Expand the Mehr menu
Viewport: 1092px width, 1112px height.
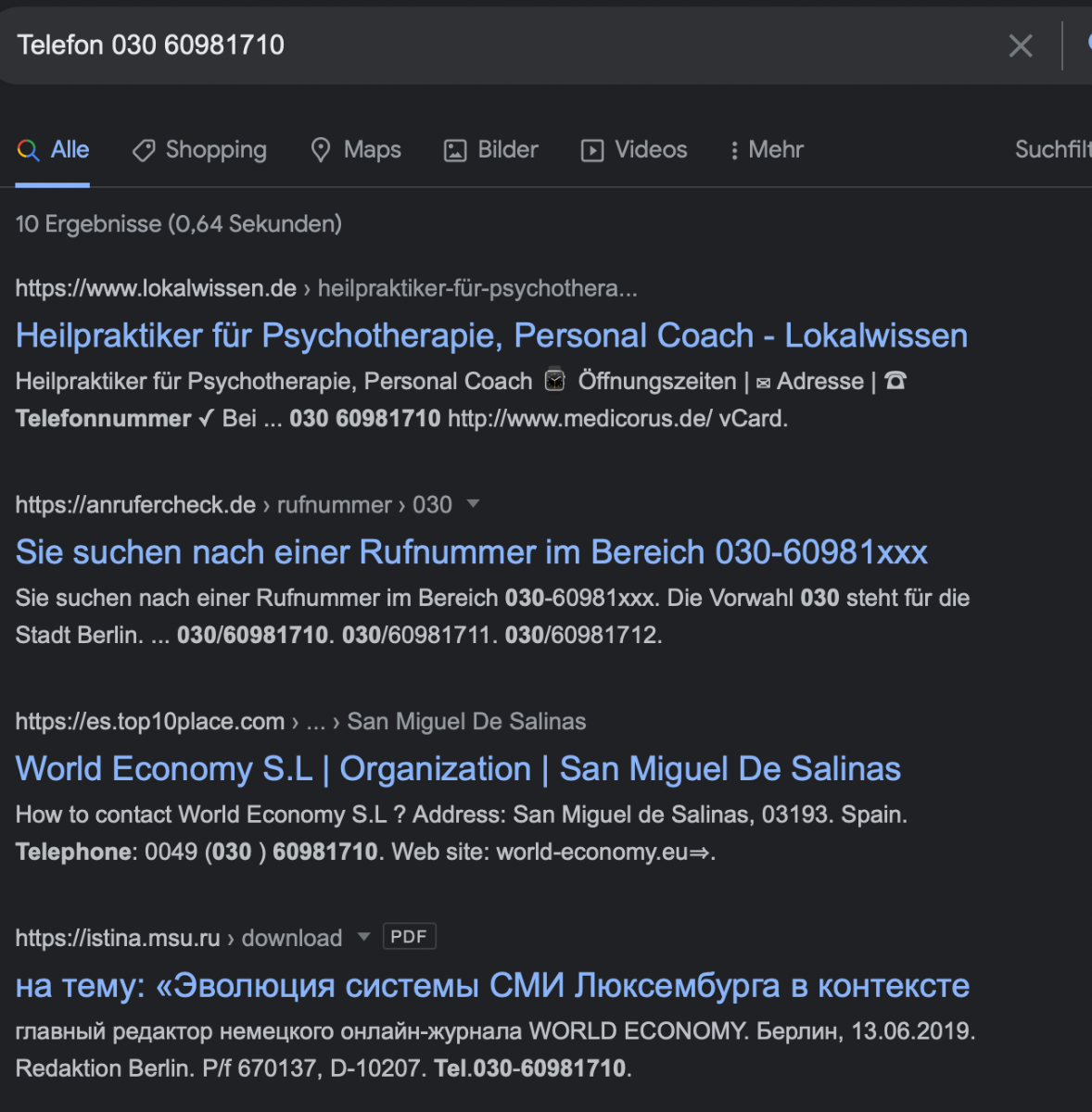(767, 150)
